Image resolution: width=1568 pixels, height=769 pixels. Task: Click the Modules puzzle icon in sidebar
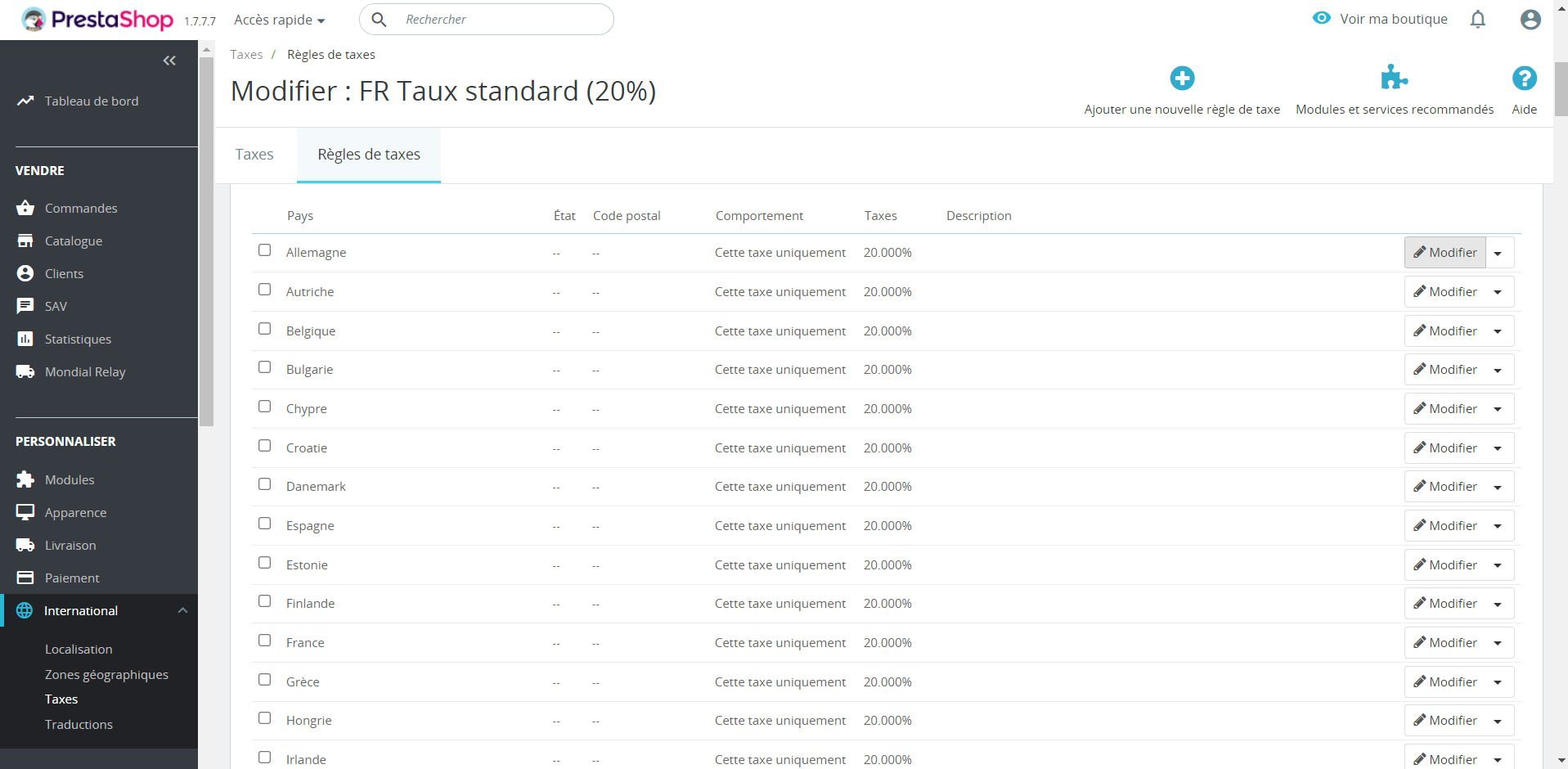pyautogui.click(x=25, y=479)
